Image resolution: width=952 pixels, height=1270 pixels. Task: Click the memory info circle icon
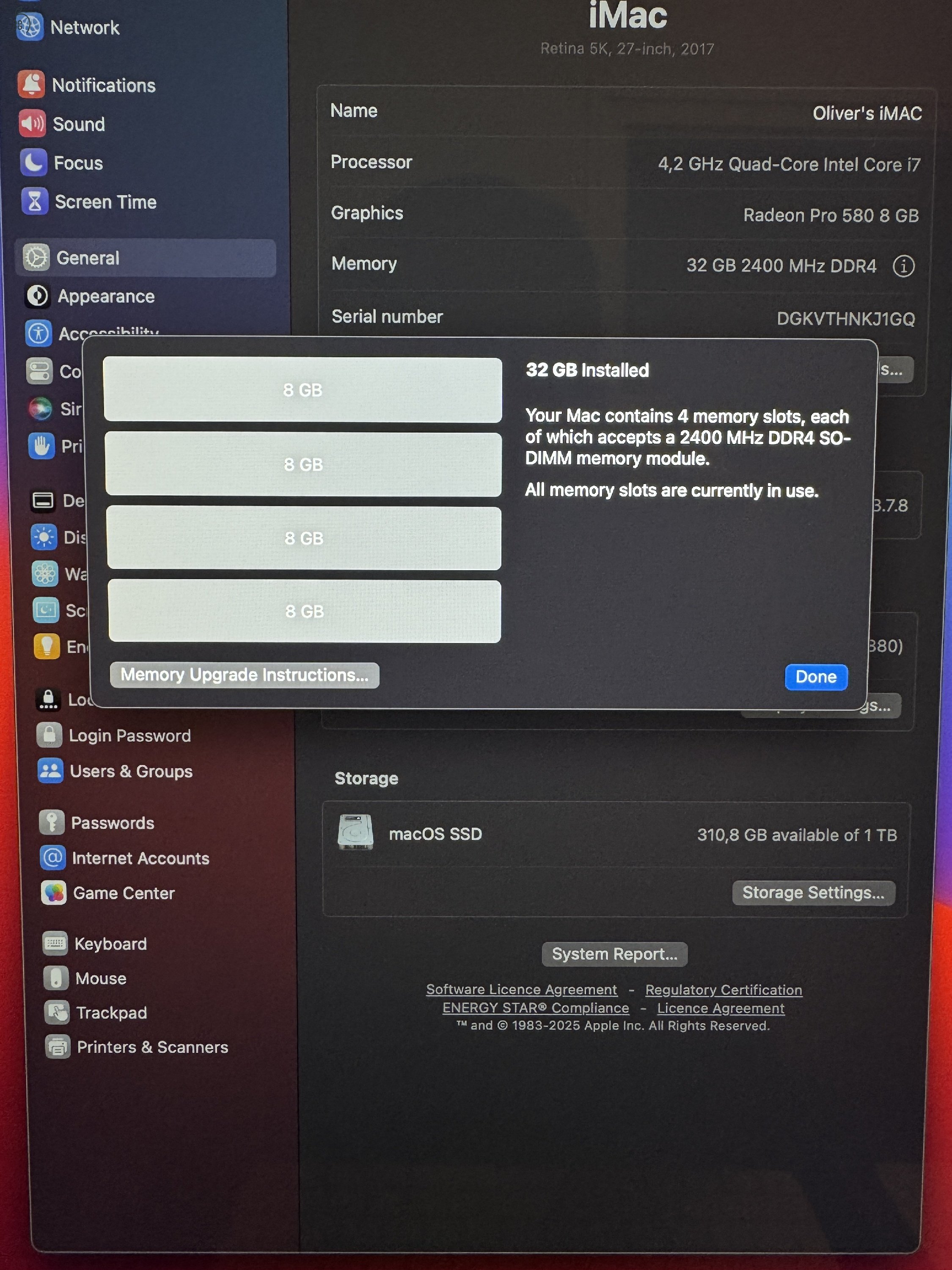click(903, 266)
